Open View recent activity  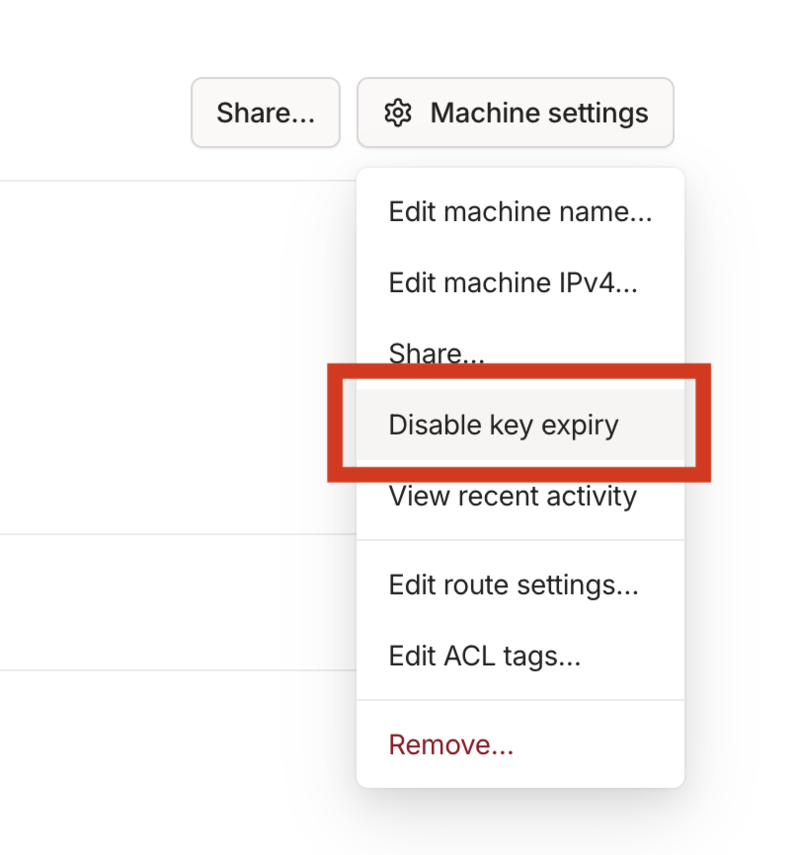[512, 496]
